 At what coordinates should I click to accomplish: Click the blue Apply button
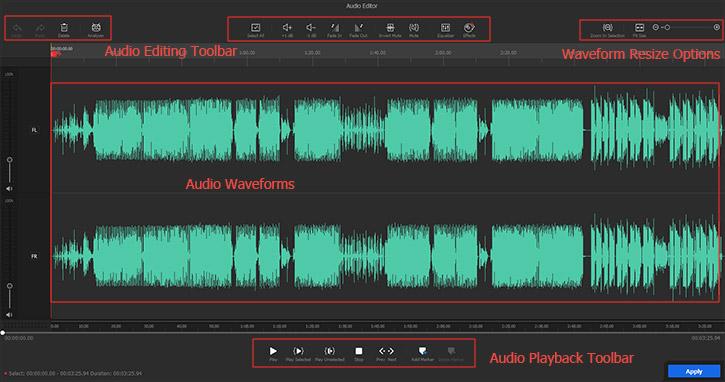[x=694, y=371]
